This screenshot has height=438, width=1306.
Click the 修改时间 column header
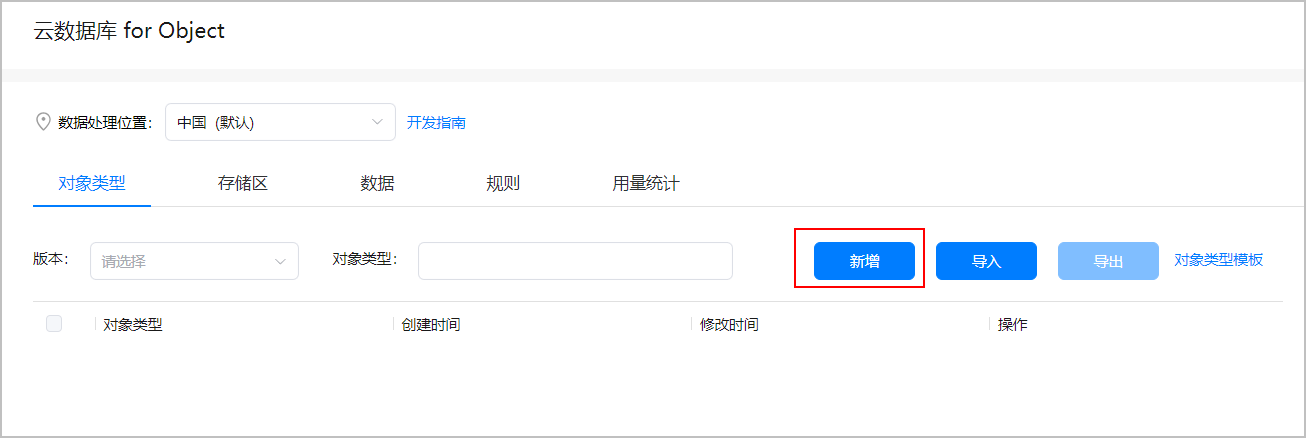click(729, 325)
